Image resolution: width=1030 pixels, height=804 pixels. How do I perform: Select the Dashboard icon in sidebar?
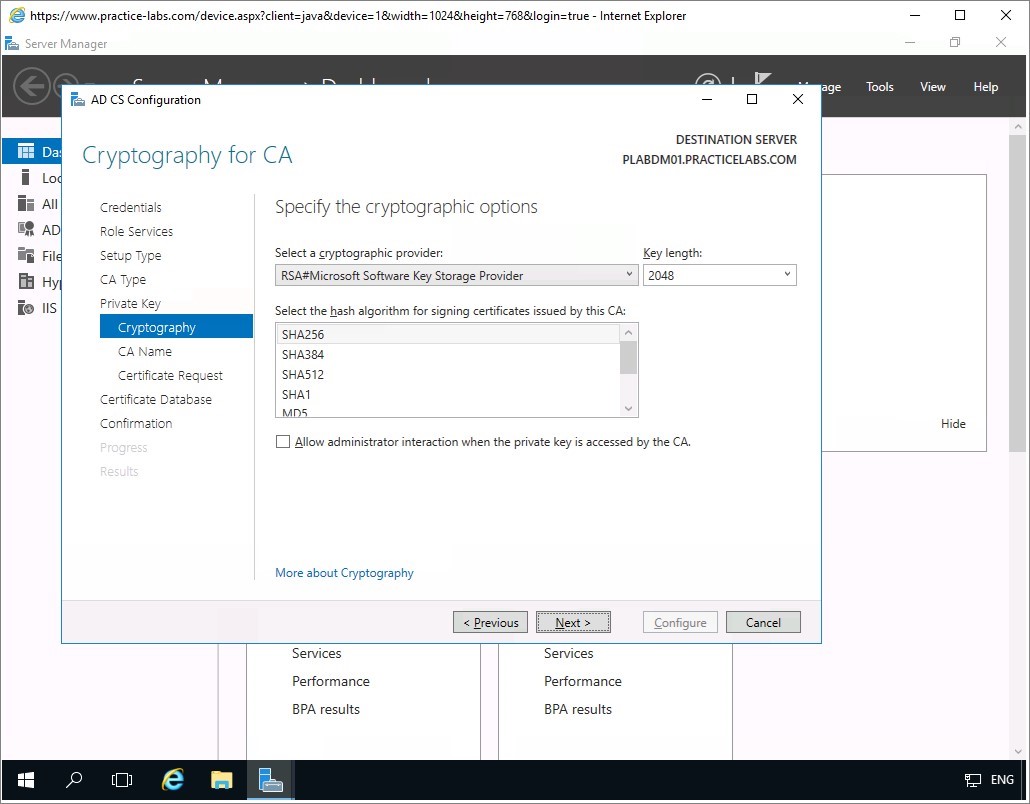point(26,152)
